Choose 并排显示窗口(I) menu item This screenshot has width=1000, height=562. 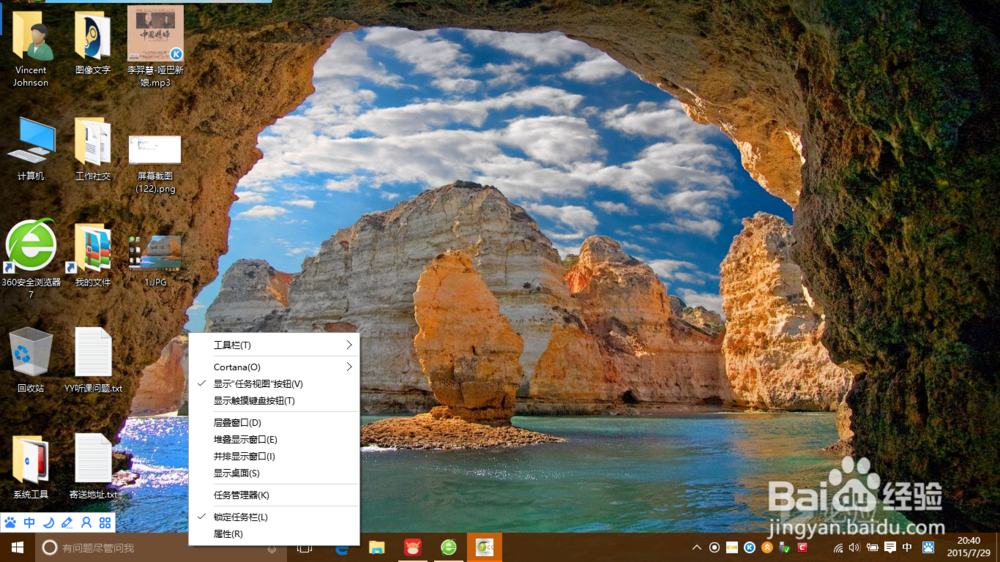click(x=274, y=456)
